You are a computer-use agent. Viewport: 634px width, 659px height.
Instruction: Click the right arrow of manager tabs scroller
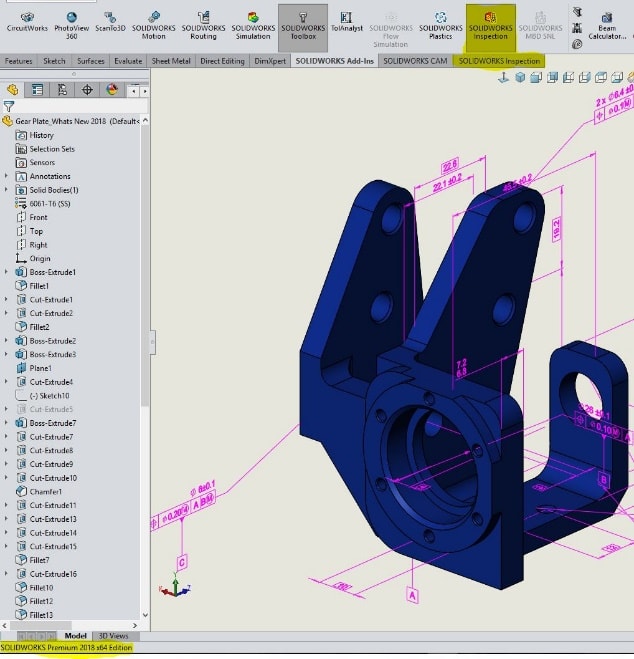point(145,91)
